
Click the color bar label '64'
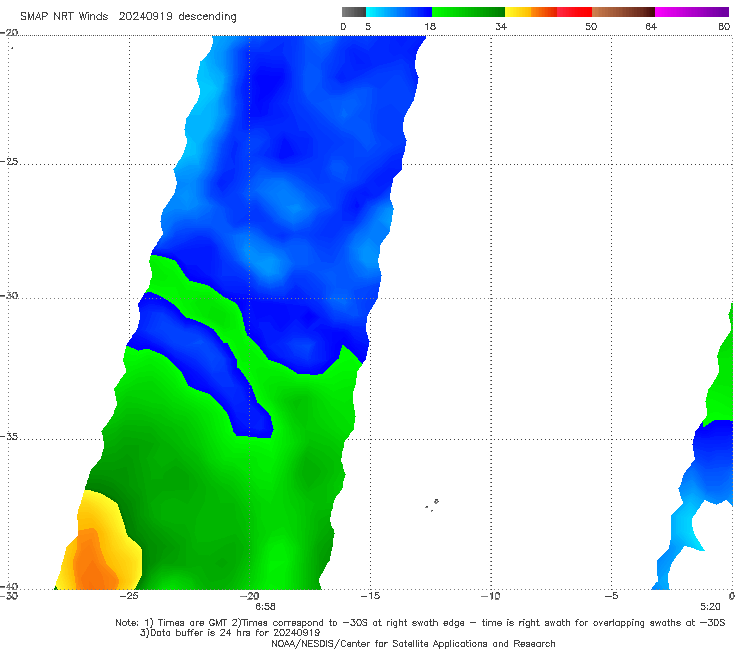pyautogui.click(x=651, y=27)
